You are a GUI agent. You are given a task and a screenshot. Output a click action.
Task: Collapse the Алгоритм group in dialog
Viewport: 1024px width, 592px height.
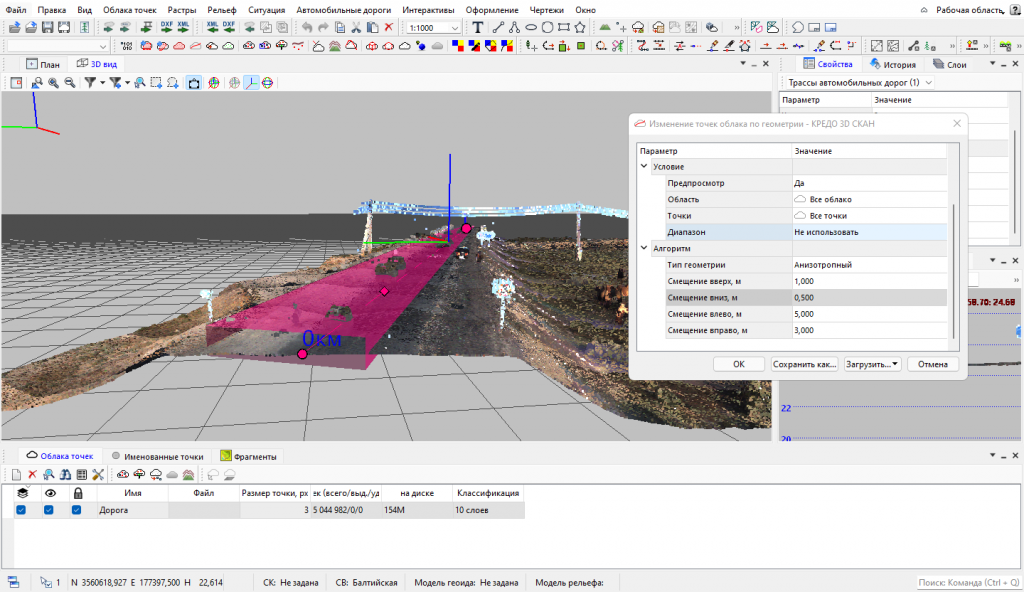click(x=645, y=248)
